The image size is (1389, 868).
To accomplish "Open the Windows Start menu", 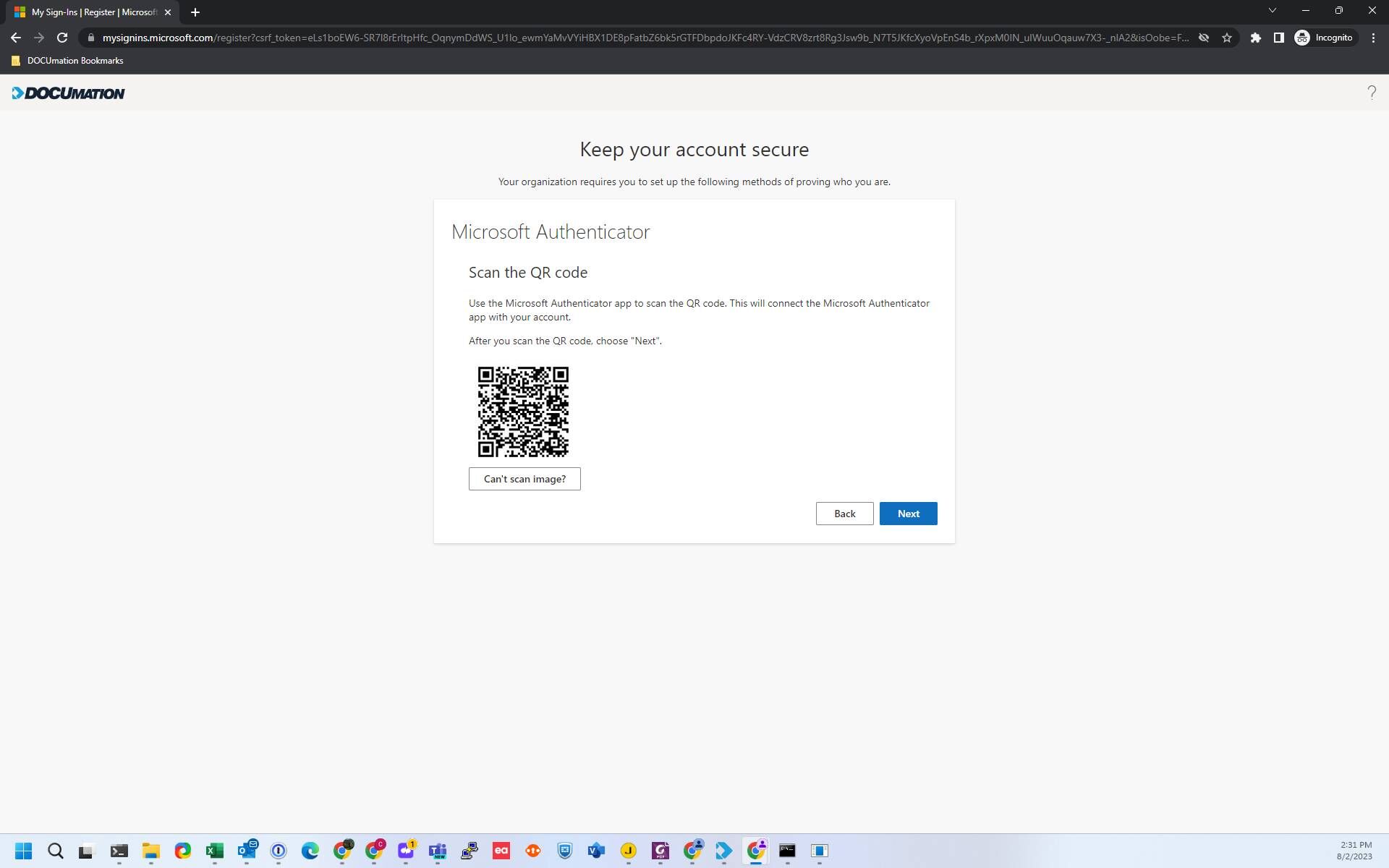I will click(23, 851).
